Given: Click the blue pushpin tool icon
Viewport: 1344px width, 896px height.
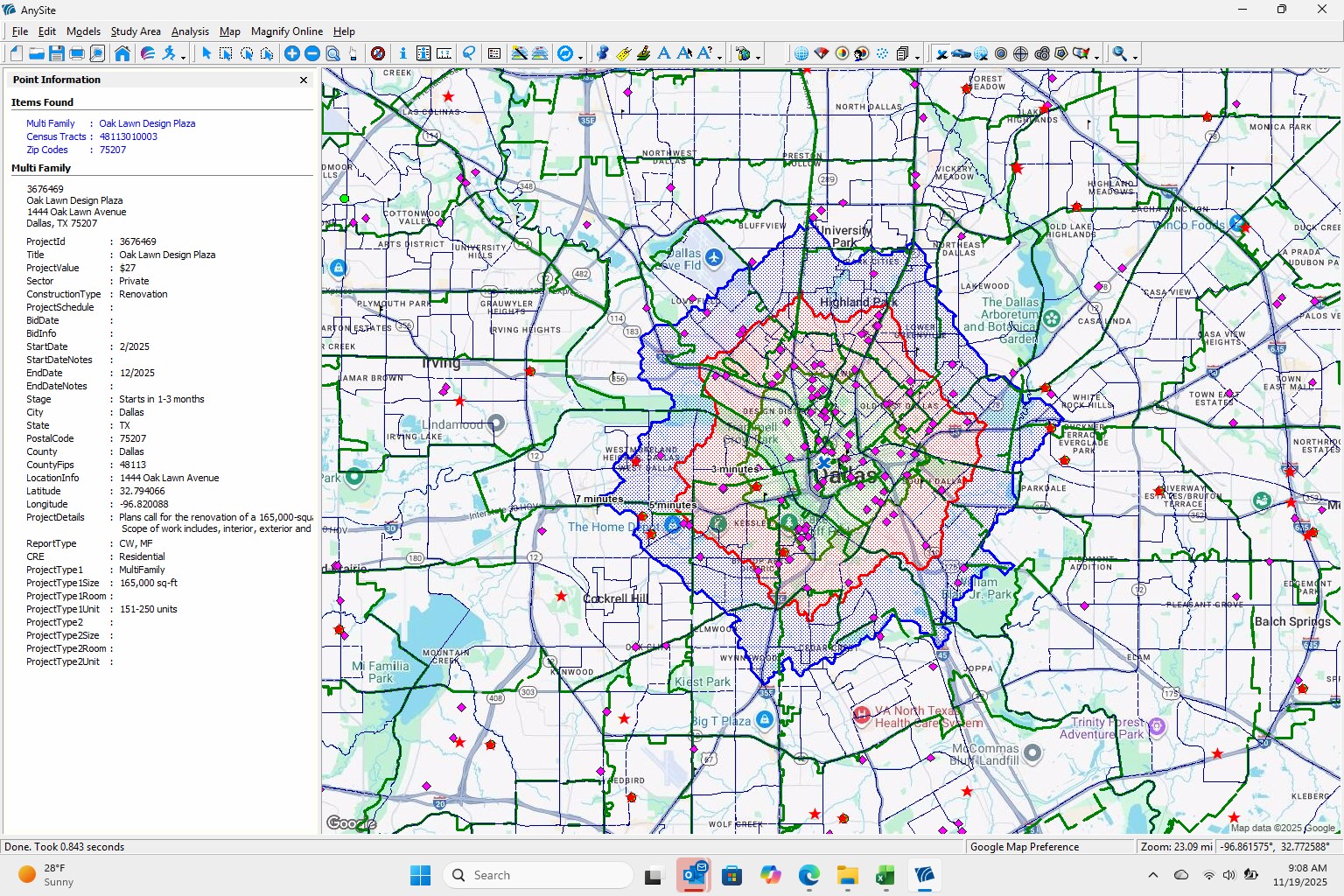Looking at the screenshot, I should click(x=602, y=53).
